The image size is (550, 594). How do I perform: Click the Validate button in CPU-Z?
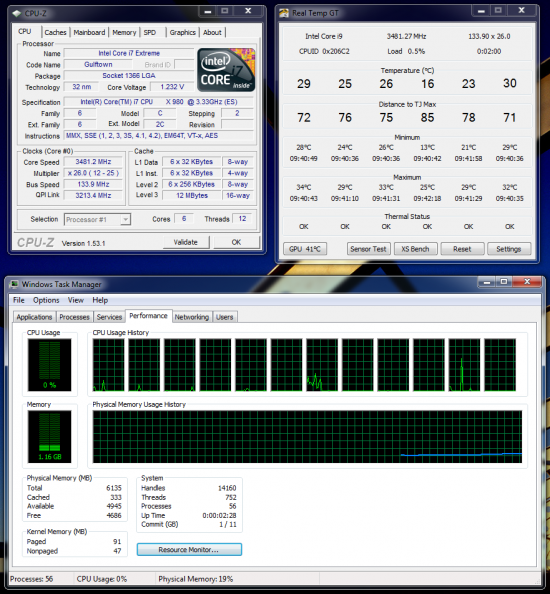coord(186,242)
